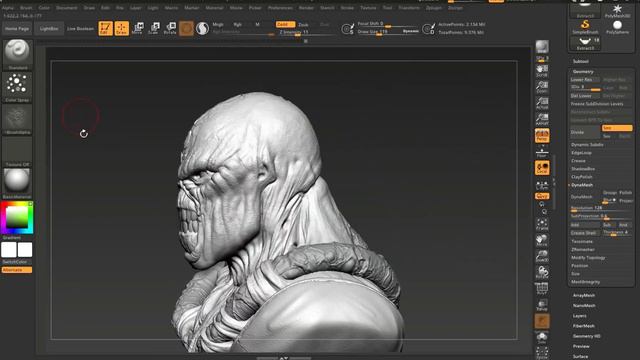Click the Frame mesh icon
Image resolution: width=640 pixels, height=360 pixels.
[x=542, y=224]
